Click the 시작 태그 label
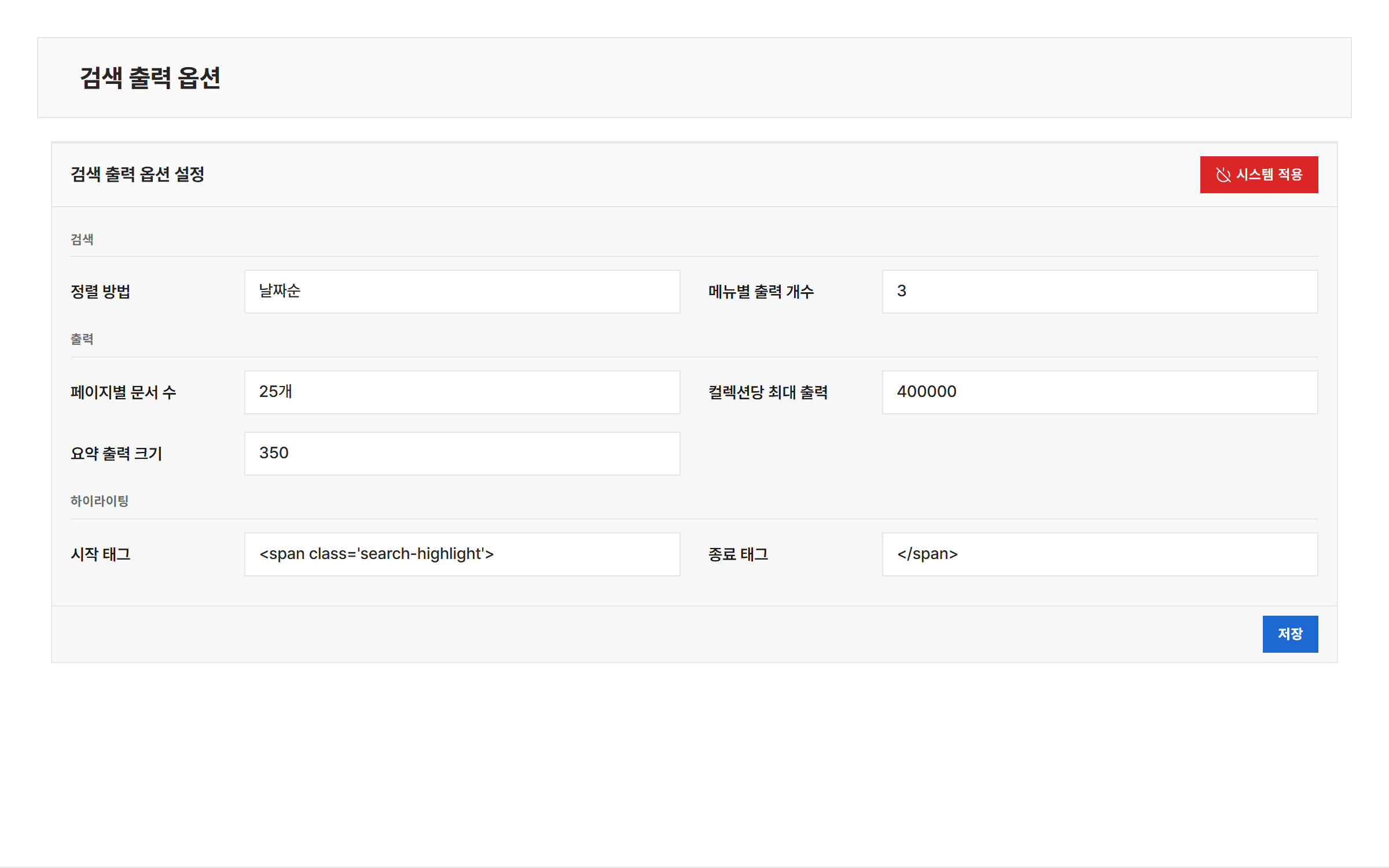Viewport: 1389px width, 868px height. click(x=101, y=554)
